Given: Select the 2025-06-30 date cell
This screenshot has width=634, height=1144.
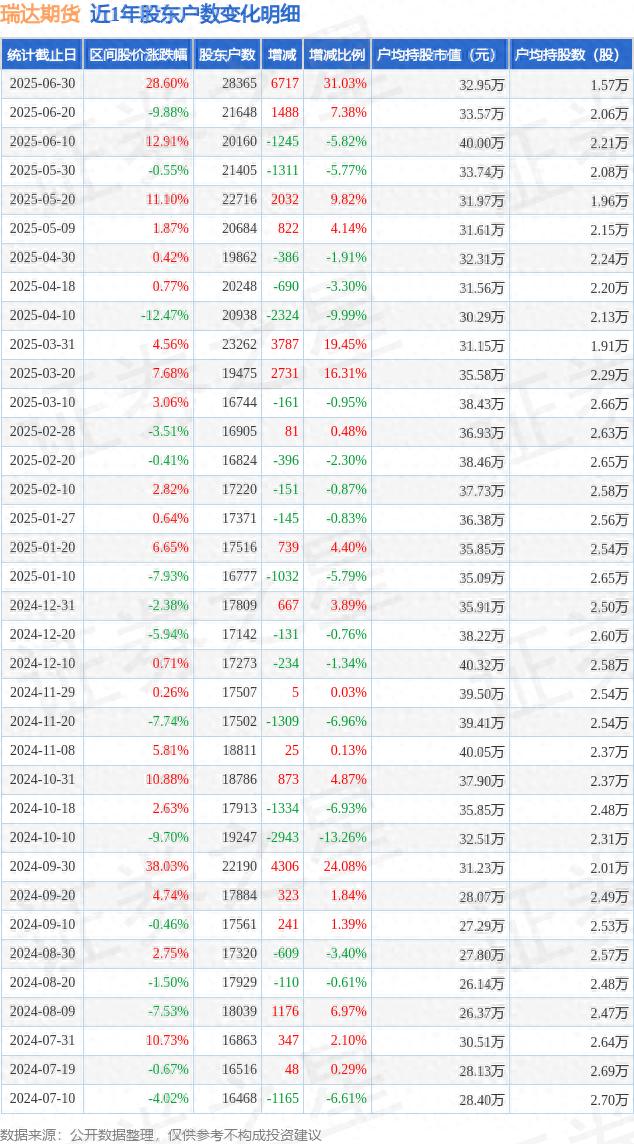Looking at the screenshot, I should (x=42, y=84).
